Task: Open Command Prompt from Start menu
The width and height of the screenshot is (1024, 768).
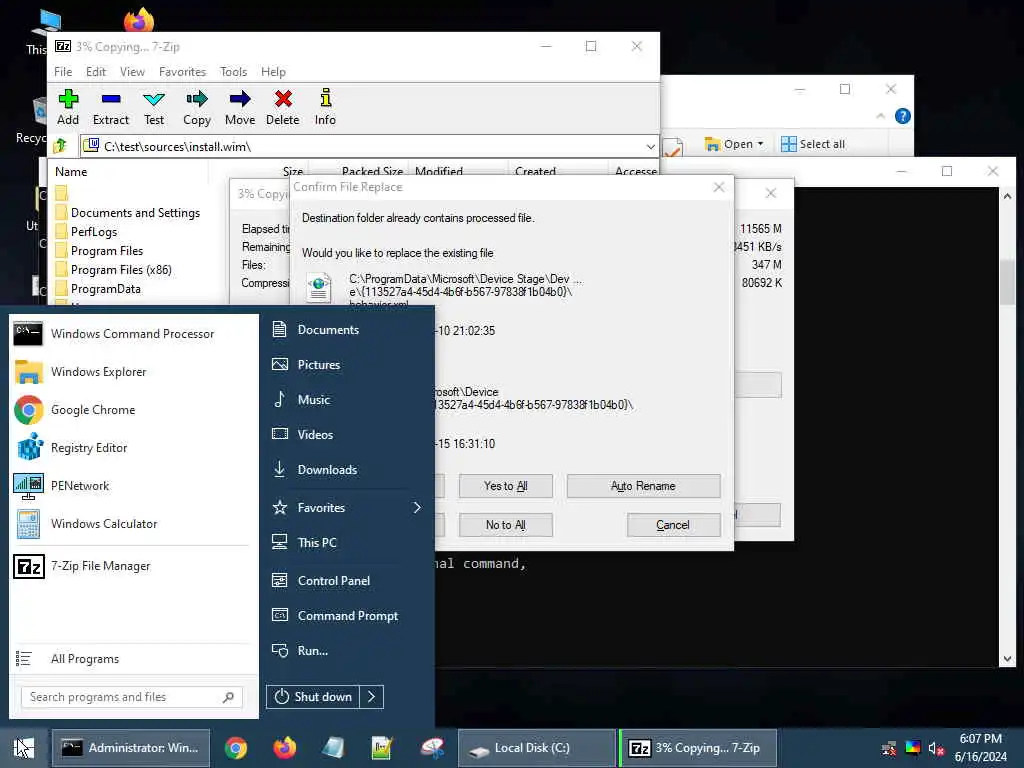Action: (346, 616)
